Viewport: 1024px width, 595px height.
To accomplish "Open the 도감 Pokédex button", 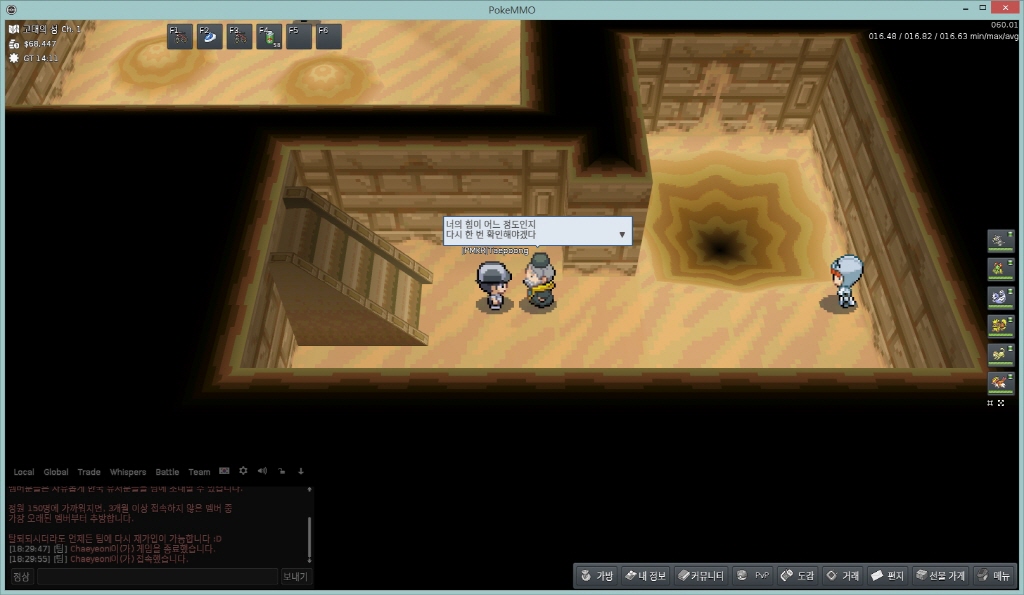I will (x=797, y=576).
